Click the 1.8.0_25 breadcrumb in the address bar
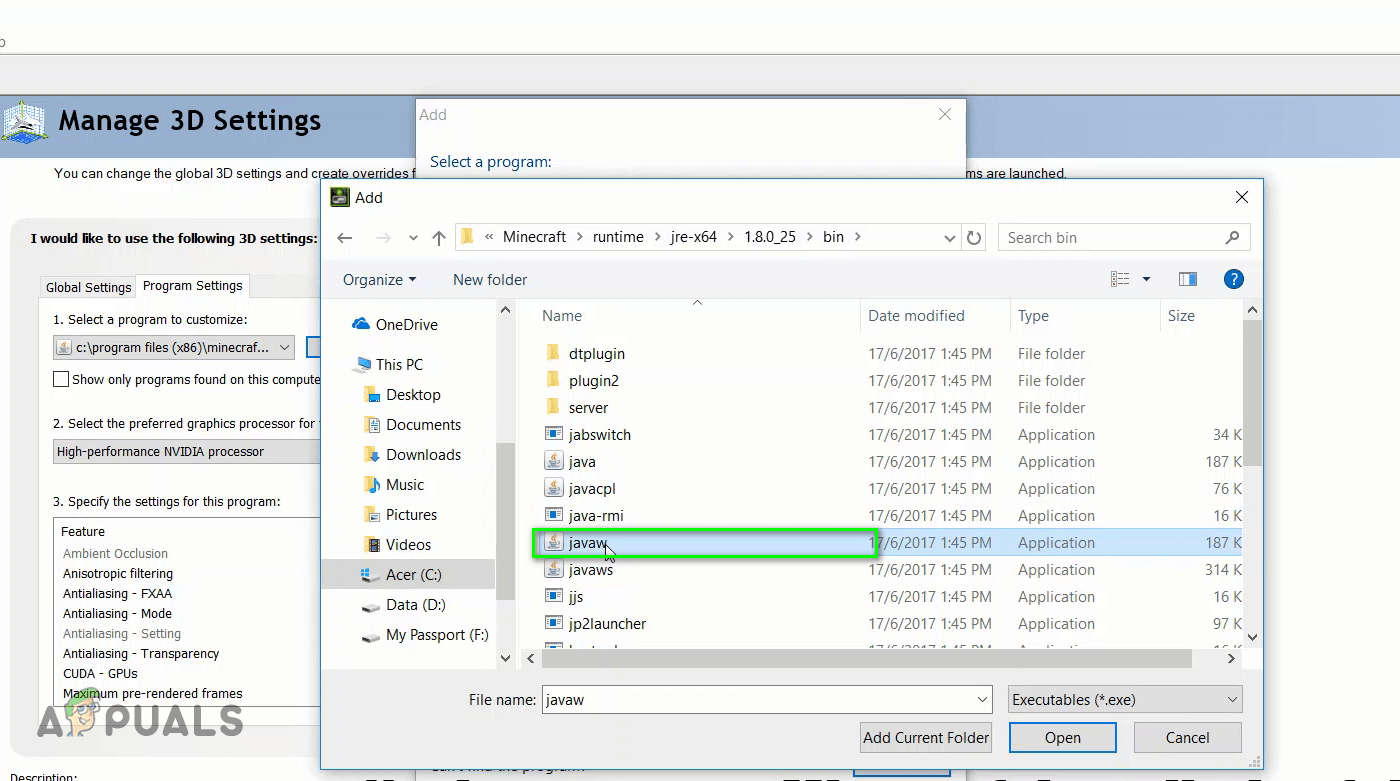This screenshot has height=781, width=1400. pyautogui.click(x=768, y=237)
